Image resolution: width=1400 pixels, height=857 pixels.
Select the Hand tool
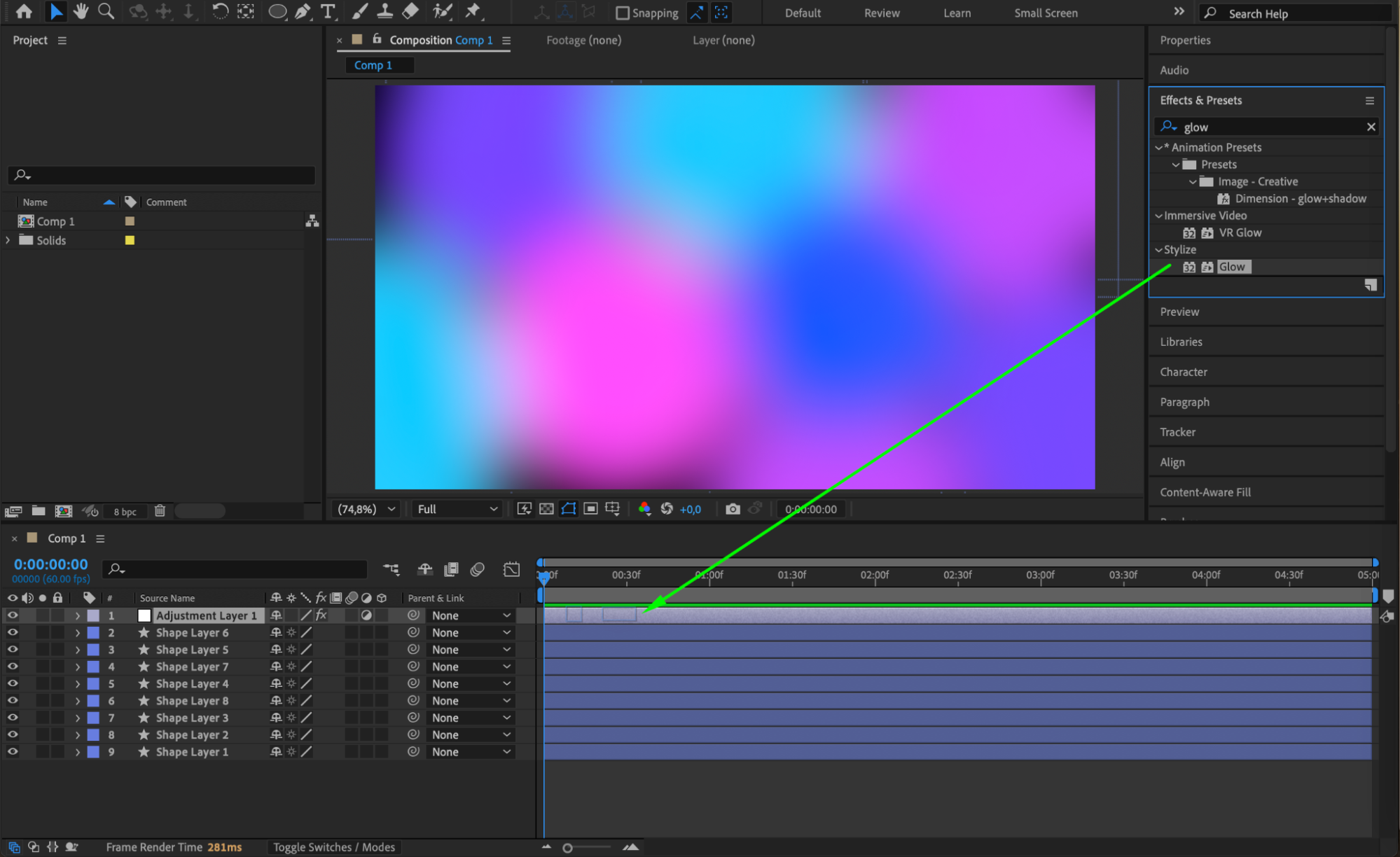click(x=81, y=11)
